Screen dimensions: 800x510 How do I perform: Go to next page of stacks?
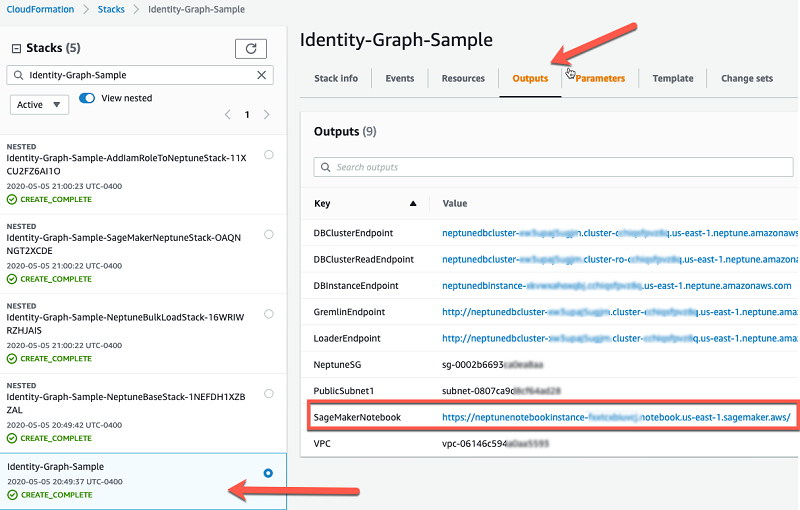point(266,115)
